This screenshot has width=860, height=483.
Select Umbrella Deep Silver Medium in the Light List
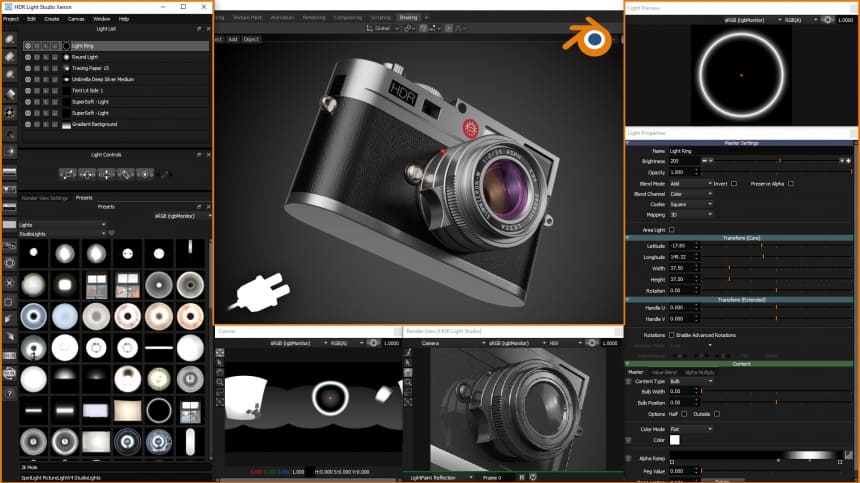pos(102,79)
